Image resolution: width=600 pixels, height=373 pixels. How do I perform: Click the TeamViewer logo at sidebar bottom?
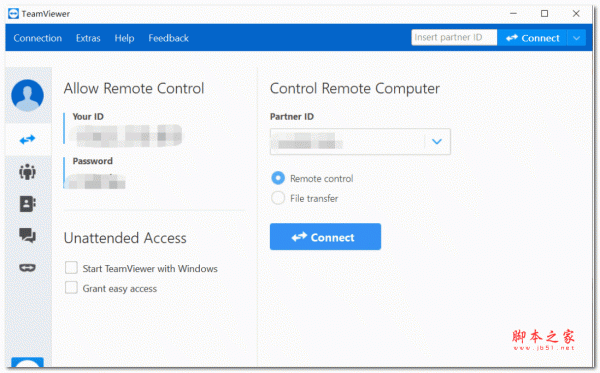[x=28, y=362]
